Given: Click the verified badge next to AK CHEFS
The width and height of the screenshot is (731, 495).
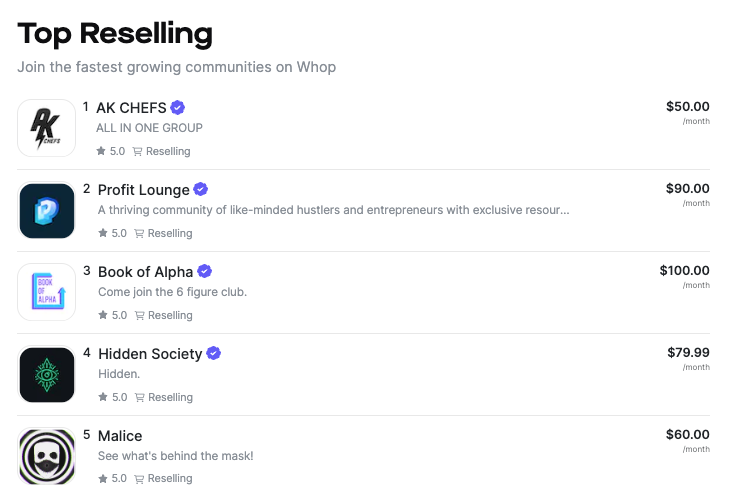Looking at the screenshot, I should [x=178, y=108].
